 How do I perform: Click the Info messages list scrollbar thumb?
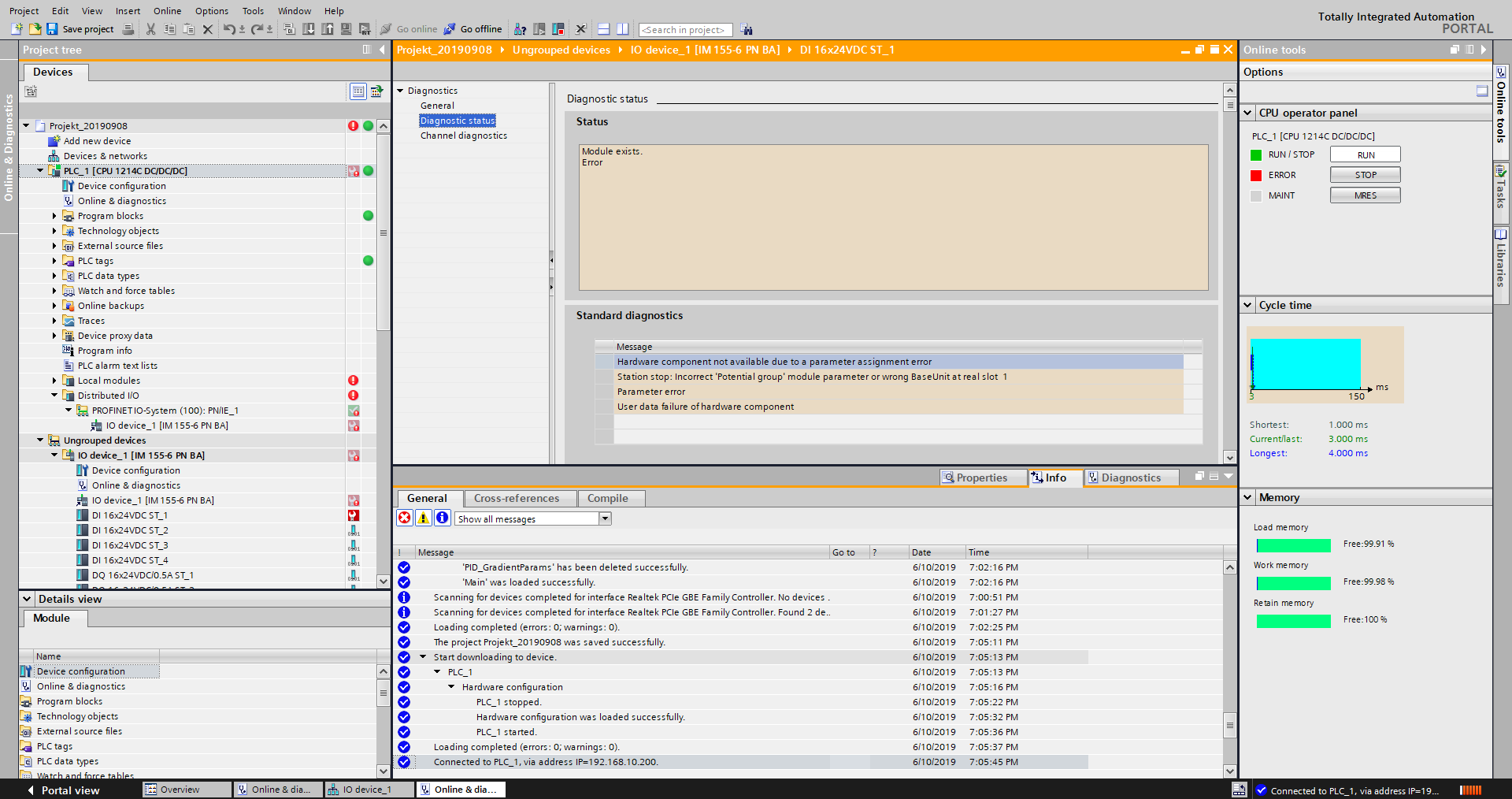pyautogui.click(x=1229, y=726)
